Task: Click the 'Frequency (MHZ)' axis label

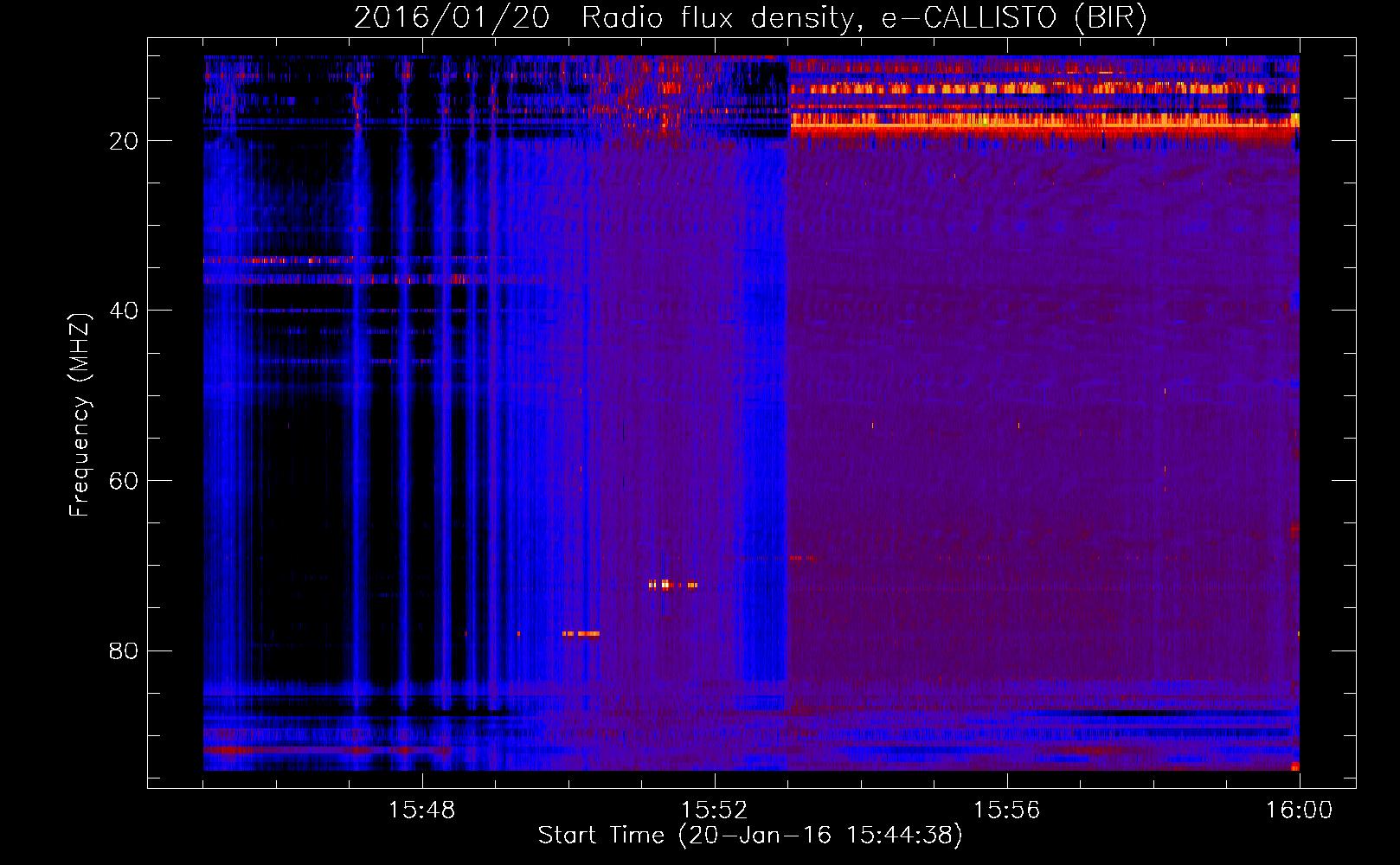Action: [x=80, y=416]
